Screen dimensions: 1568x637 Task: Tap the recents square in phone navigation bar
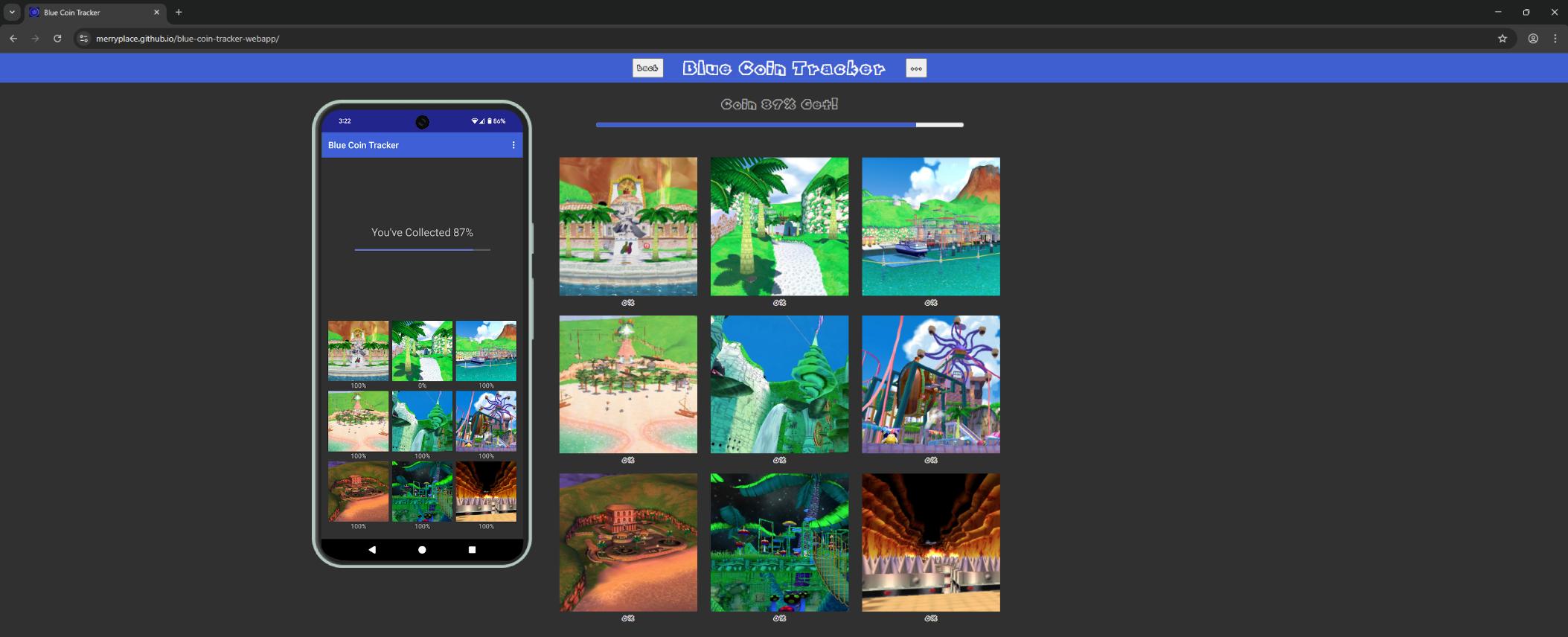click(x=472, y=550)
